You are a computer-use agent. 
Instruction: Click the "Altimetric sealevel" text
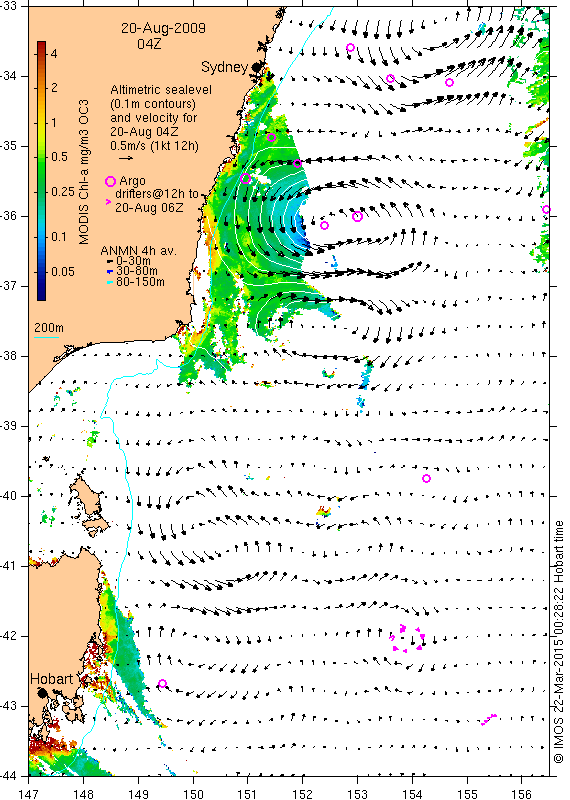tap(161, 90)
